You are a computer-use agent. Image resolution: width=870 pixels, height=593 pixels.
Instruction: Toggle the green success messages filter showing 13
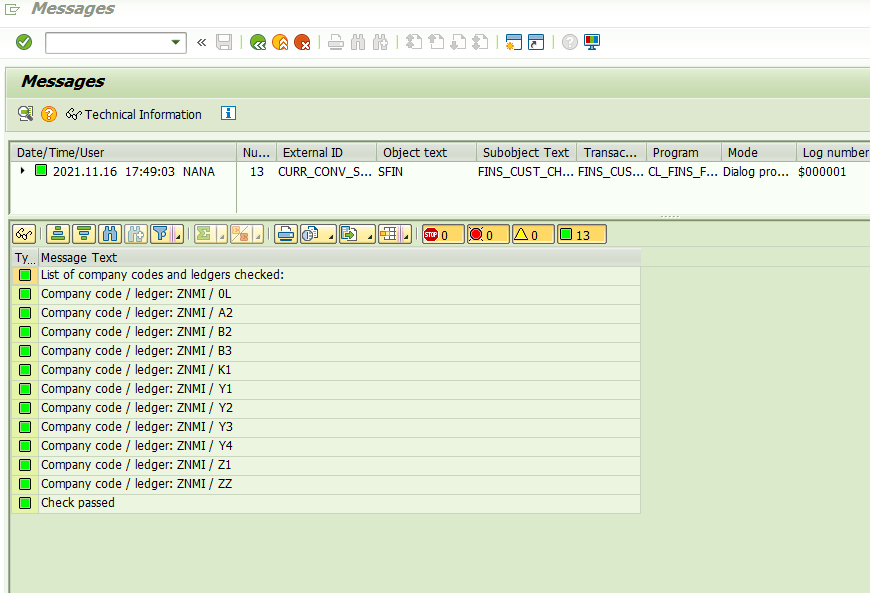[581, 234]
